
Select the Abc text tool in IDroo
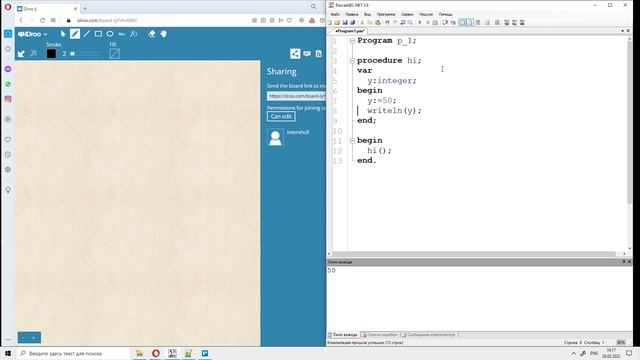coord(121,34)
